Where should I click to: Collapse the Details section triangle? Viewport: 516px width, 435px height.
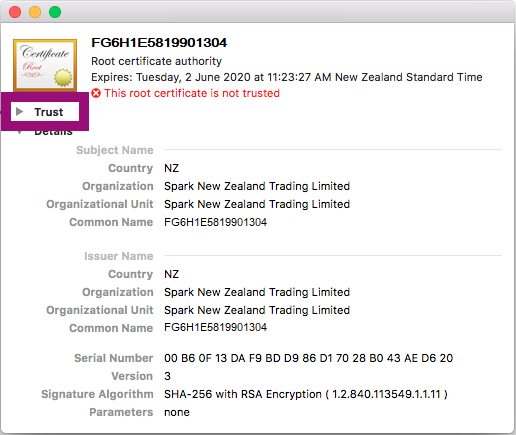point(20,132)
